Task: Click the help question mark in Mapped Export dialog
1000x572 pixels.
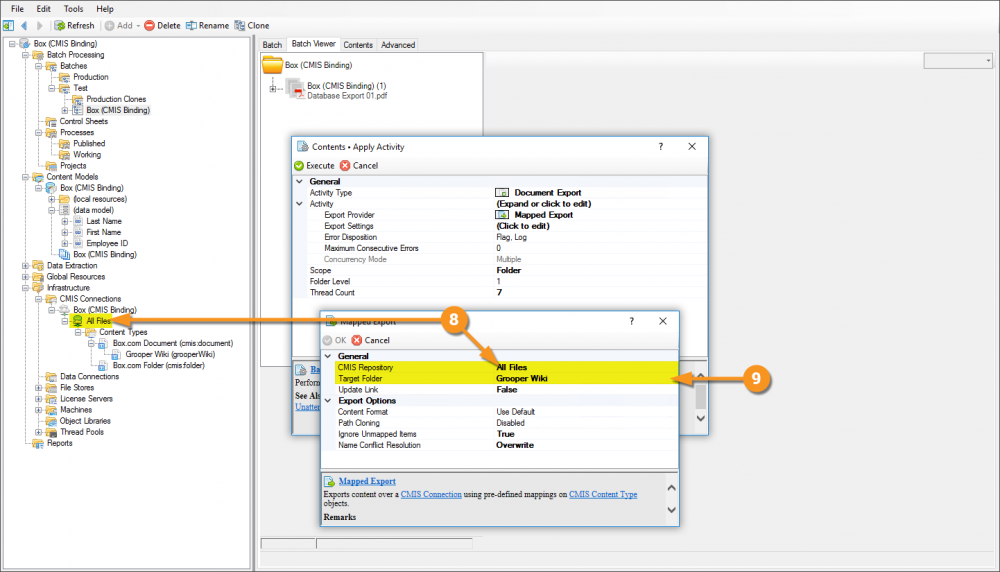Action: point(631,321)
